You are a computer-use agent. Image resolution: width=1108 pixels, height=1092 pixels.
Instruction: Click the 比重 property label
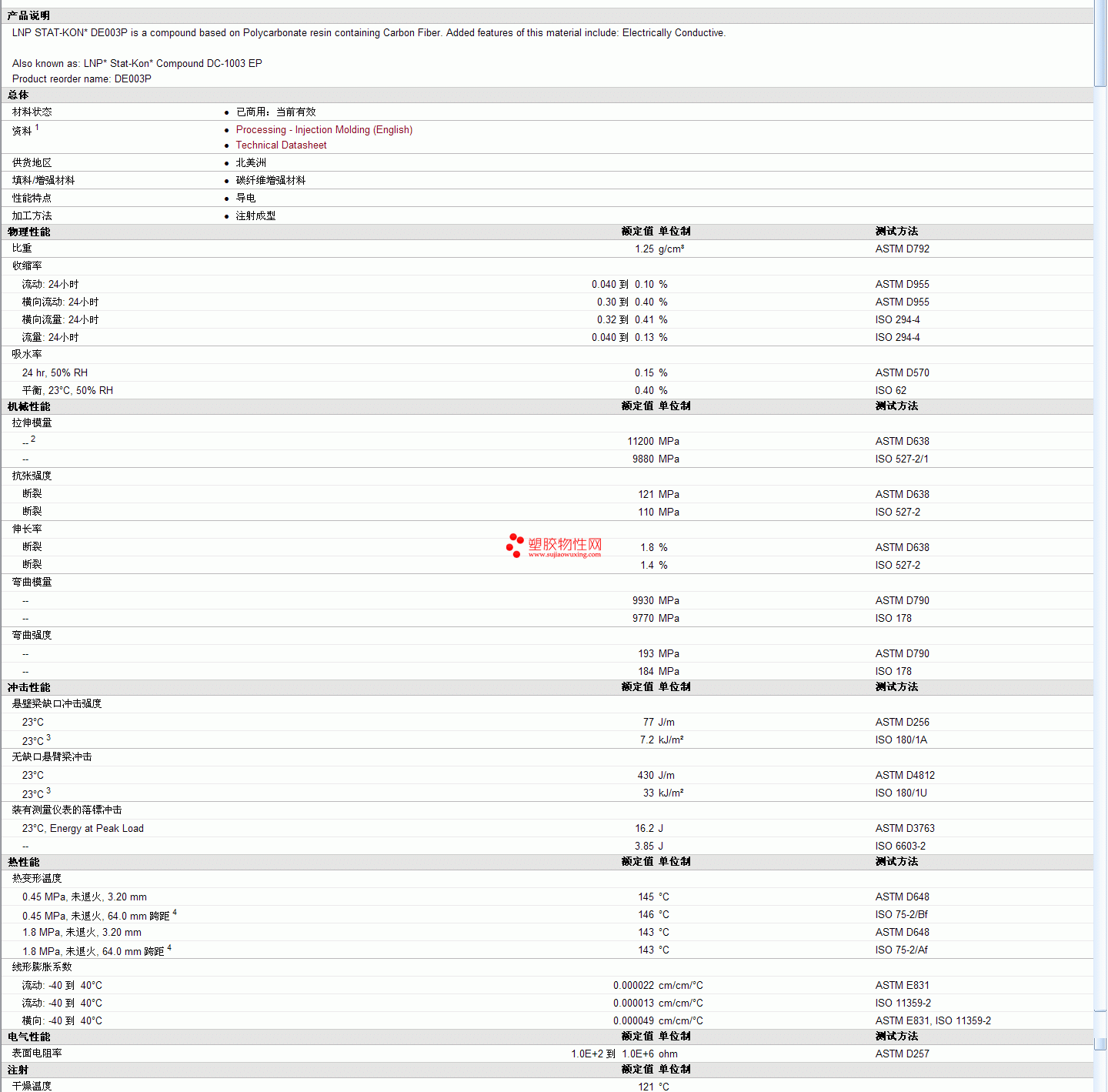(22, 249)
